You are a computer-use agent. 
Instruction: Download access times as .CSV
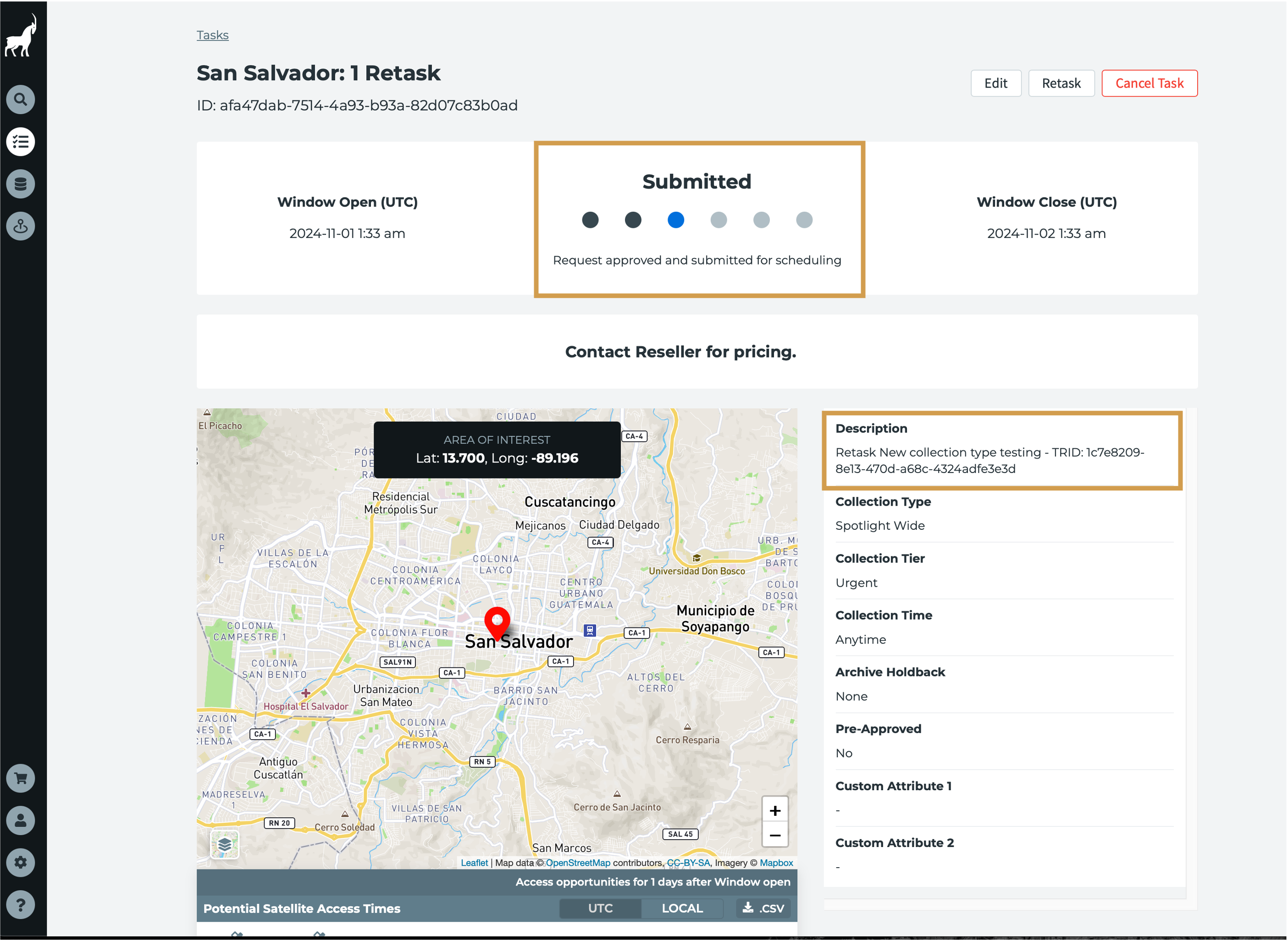(764, 908)
